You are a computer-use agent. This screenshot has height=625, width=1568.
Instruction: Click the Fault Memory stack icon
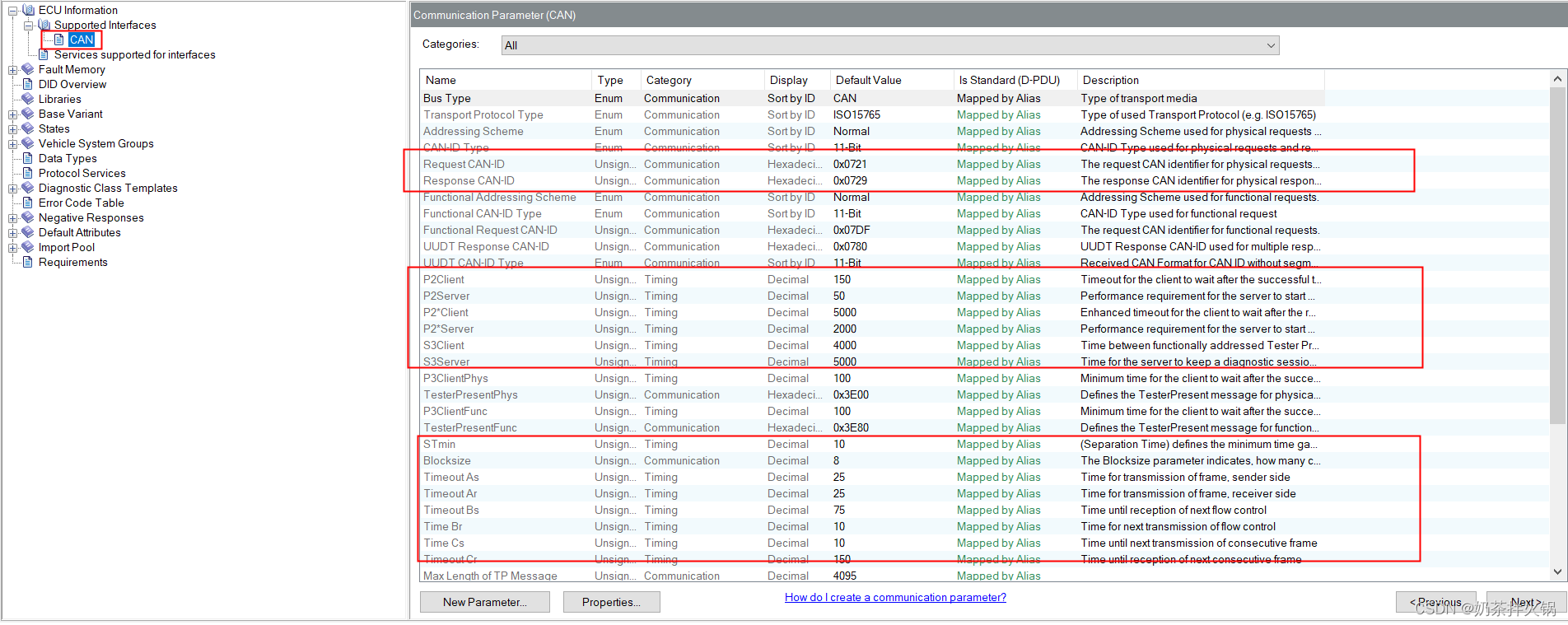(28, 69)
